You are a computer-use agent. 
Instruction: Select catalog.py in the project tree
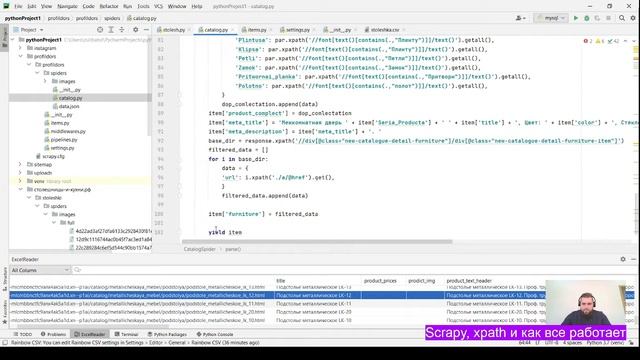click(x=70, y=98)
